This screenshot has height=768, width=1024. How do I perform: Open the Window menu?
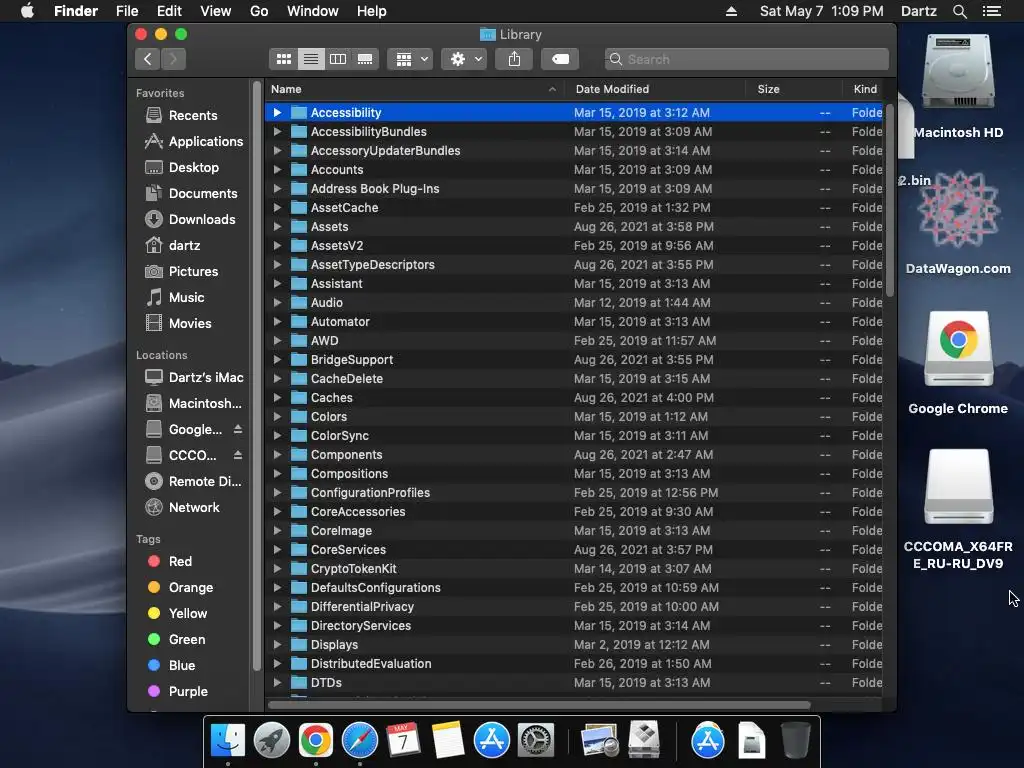(313, 11)
